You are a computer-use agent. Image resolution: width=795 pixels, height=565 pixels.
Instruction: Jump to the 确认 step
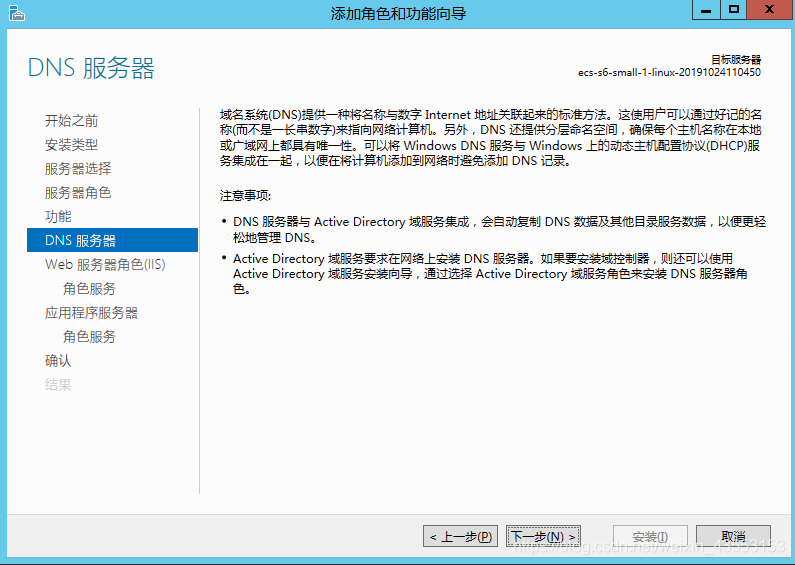click(x=58, y=361)
